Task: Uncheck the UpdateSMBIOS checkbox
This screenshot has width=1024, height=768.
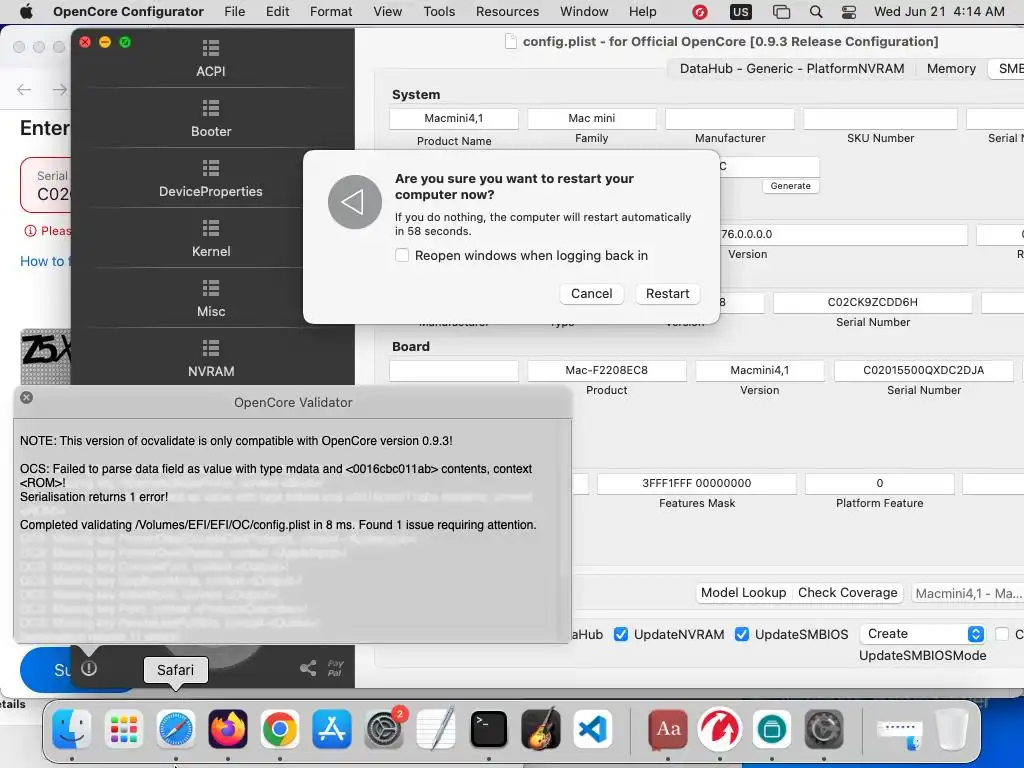Action: point(742,634)
